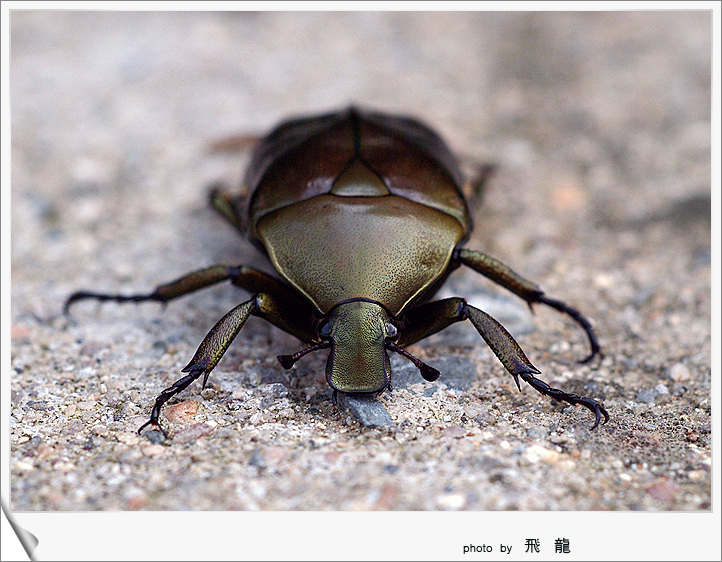Click the "photo by" caption text
The height and width of the screenshot is (562, 722).
(x=487, y=548)
